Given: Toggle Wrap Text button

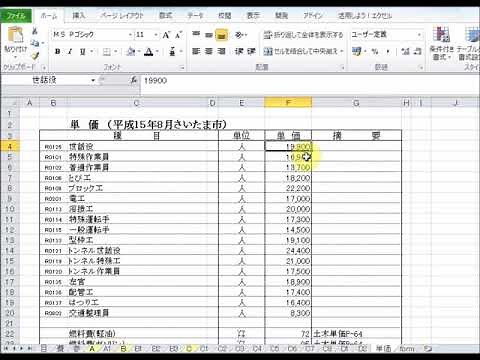Looking at the screenshot, I should 303,35.
